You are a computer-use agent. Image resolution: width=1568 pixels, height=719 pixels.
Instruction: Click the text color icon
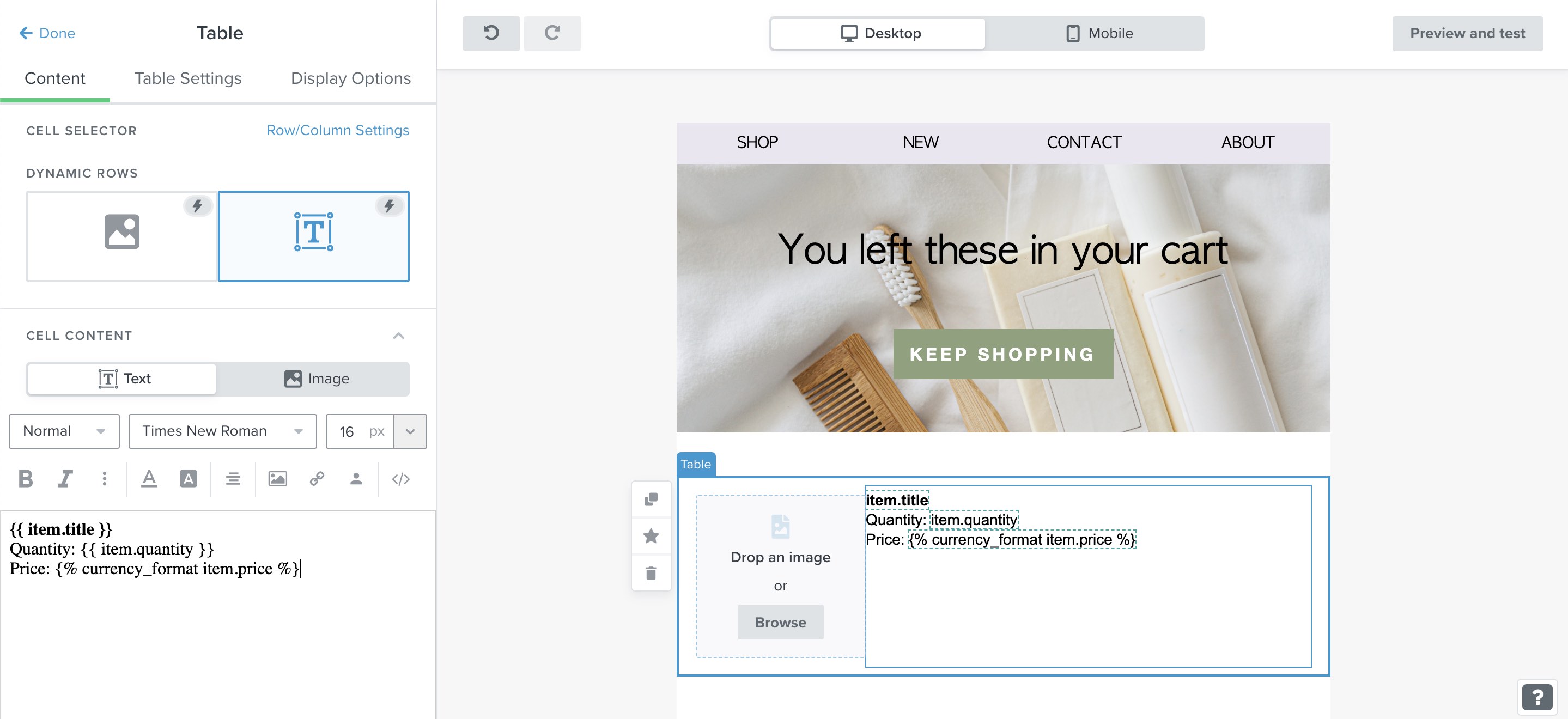click(148, 477)
